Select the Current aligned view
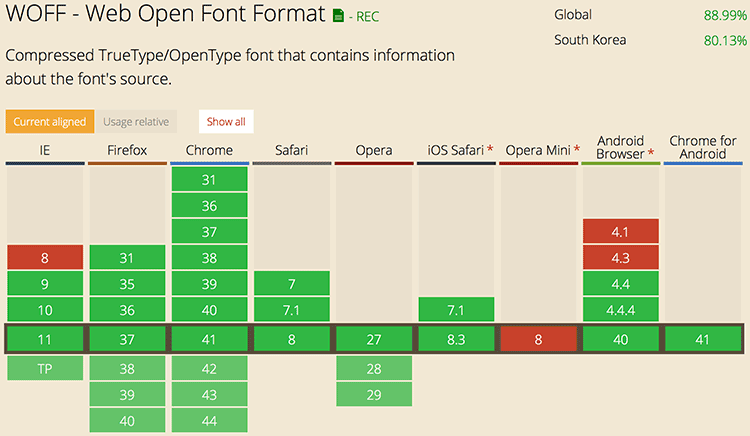This screenshot has height=436, width=750. 50,121
